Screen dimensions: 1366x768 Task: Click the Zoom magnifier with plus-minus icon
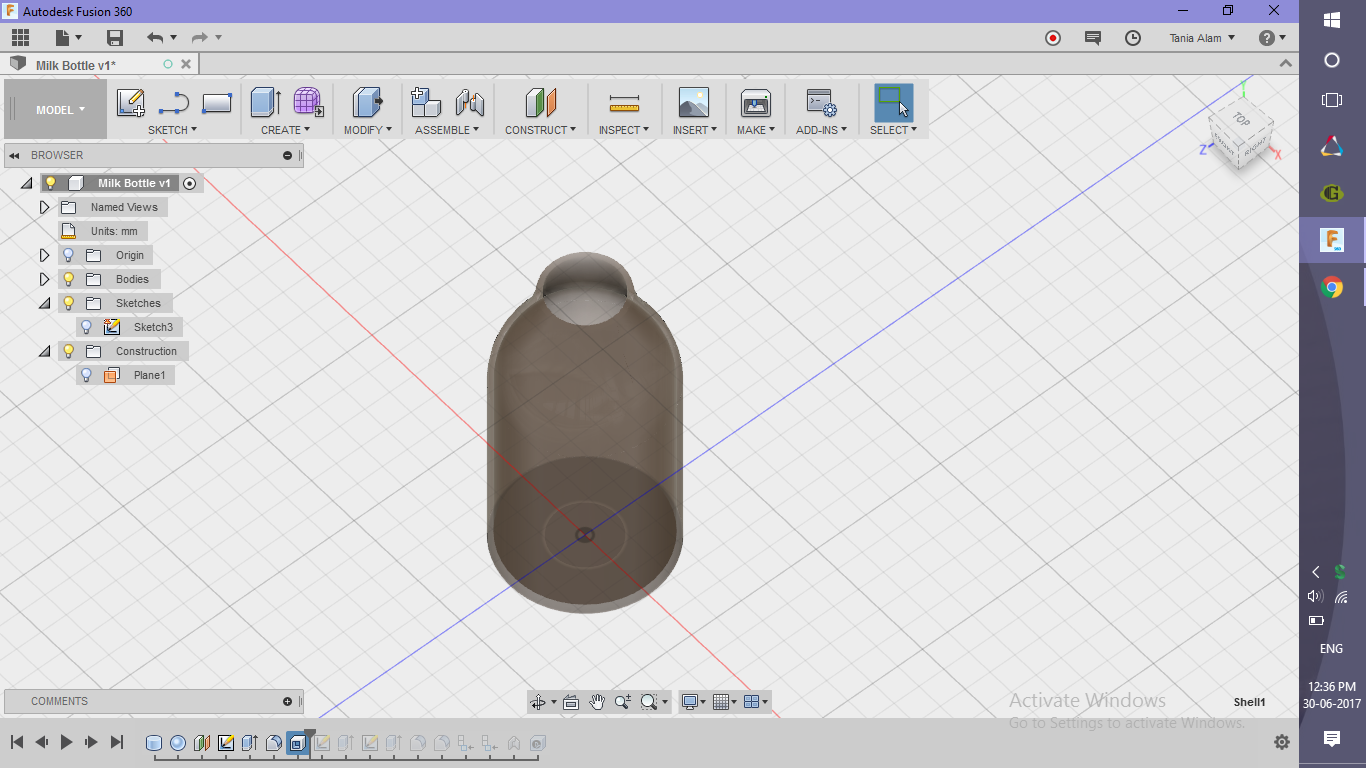(x=623, y=702)
